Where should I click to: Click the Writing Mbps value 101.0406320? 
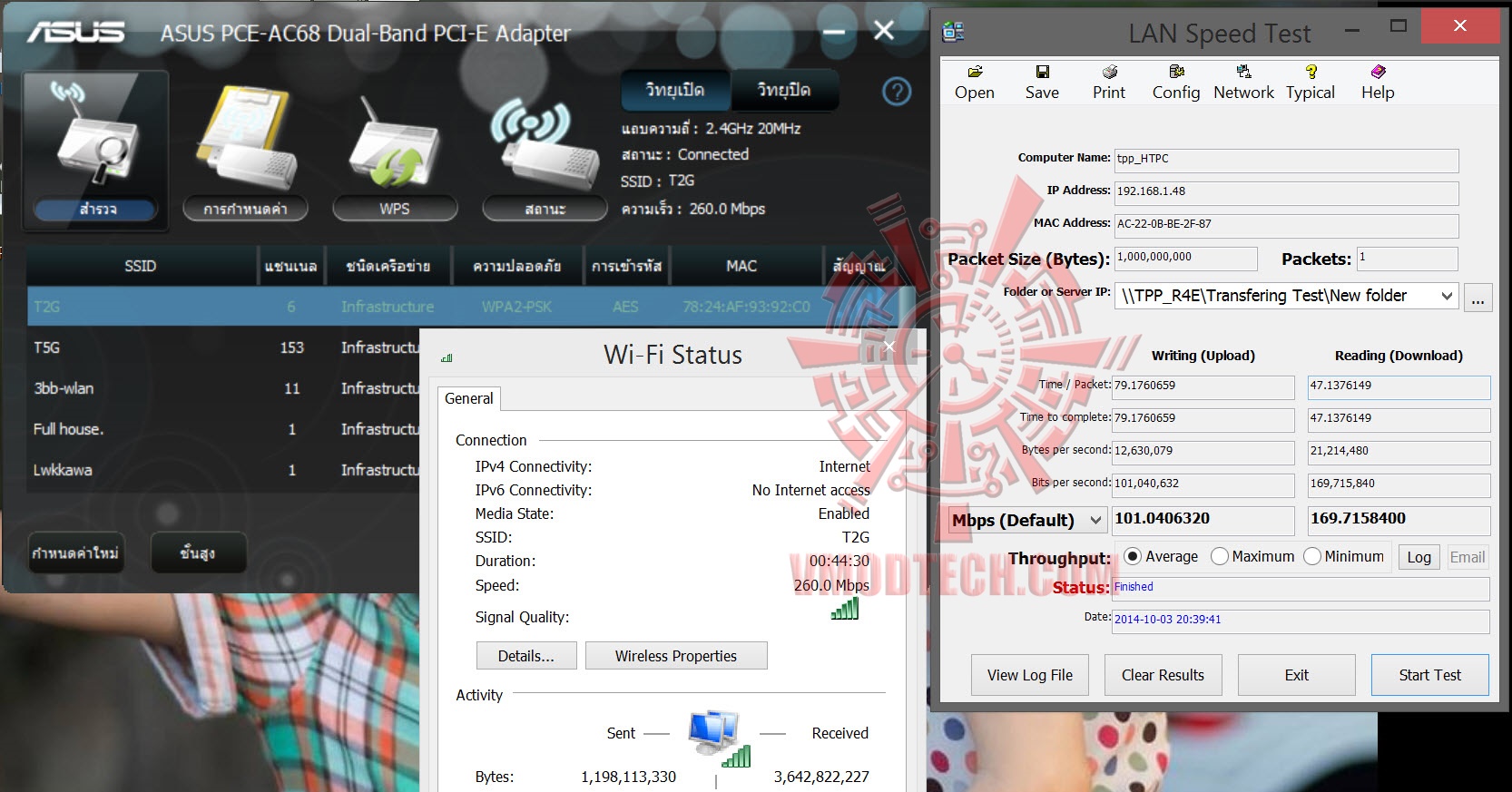tap(1203, 520)
